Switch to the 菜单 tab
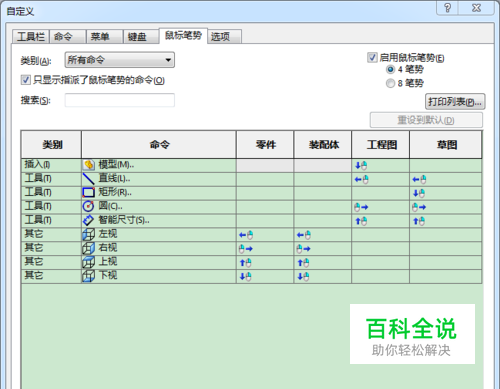 [x=105, y=36]
